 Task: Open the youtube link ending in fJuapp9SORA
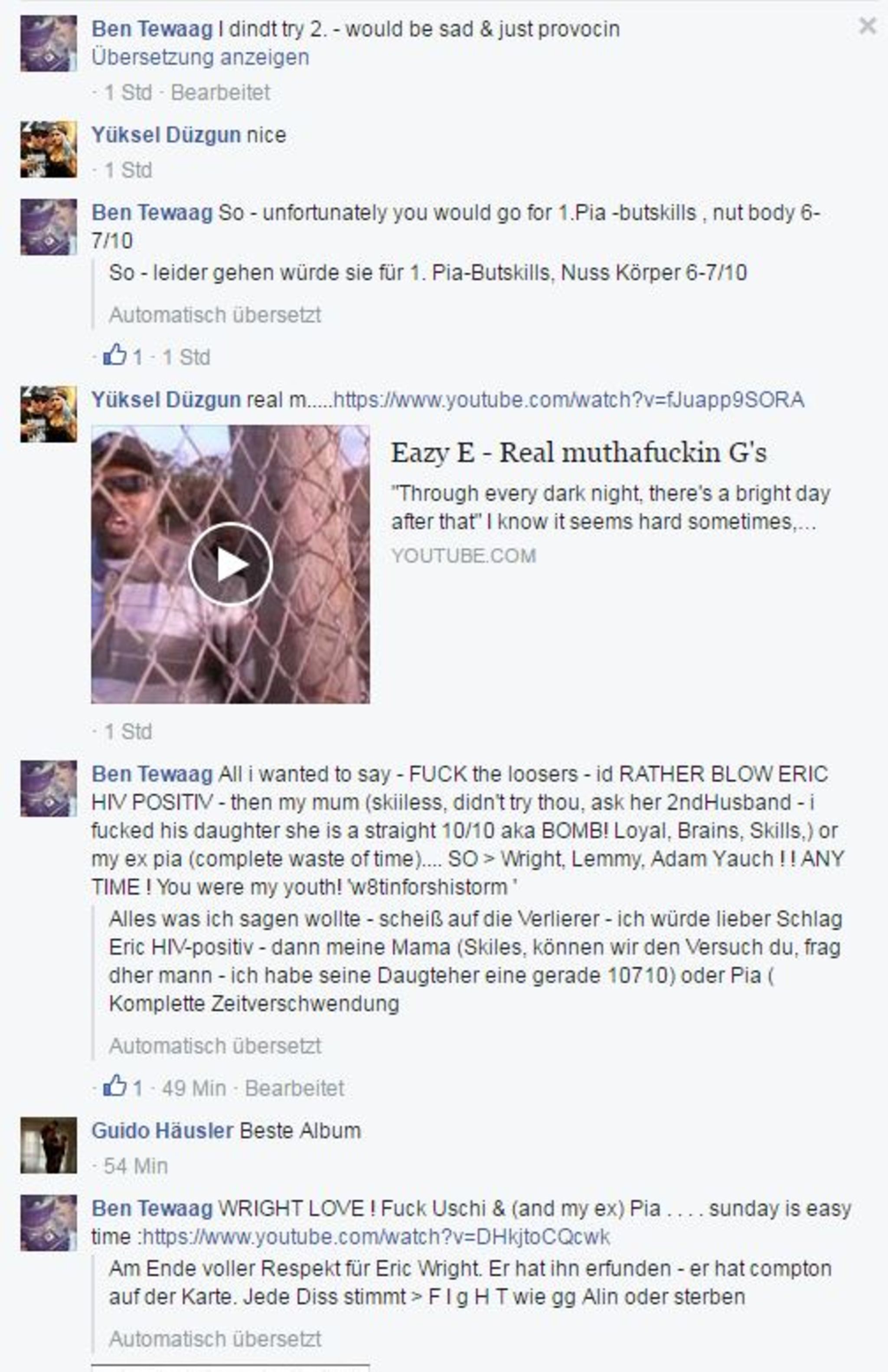pos(569,399)
